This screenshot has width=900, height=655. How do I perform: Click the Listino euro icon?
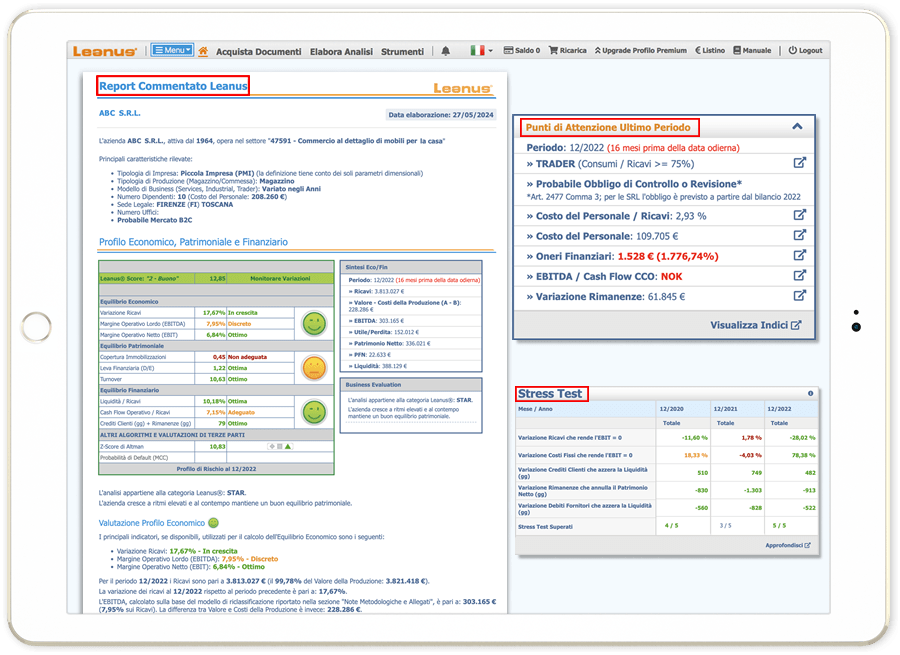[x=696, y=51]
